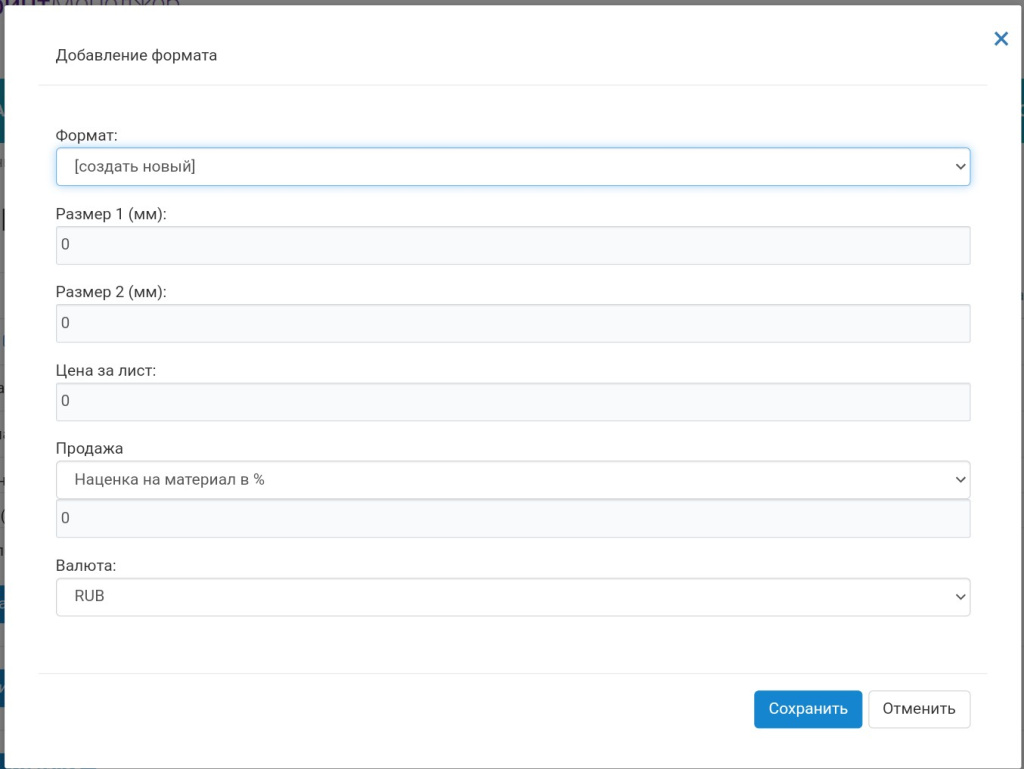
Task: Click the Цена за лист: label
Action: click(106, 370)
